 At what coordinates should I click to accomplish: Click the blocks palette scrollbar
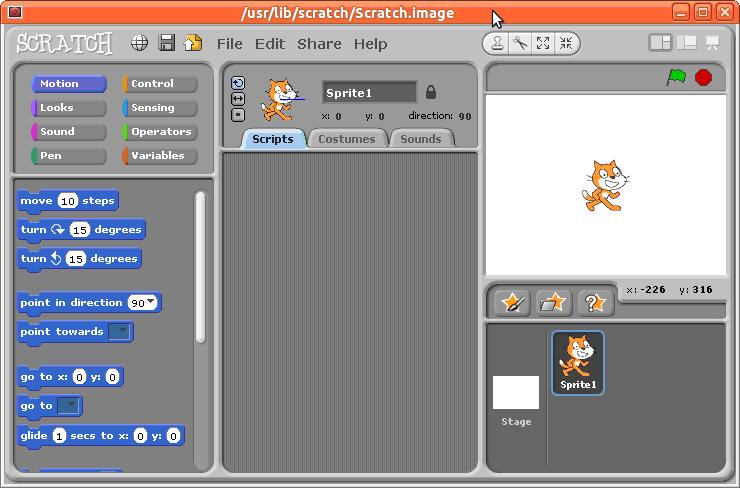click(x=201, y=267)
